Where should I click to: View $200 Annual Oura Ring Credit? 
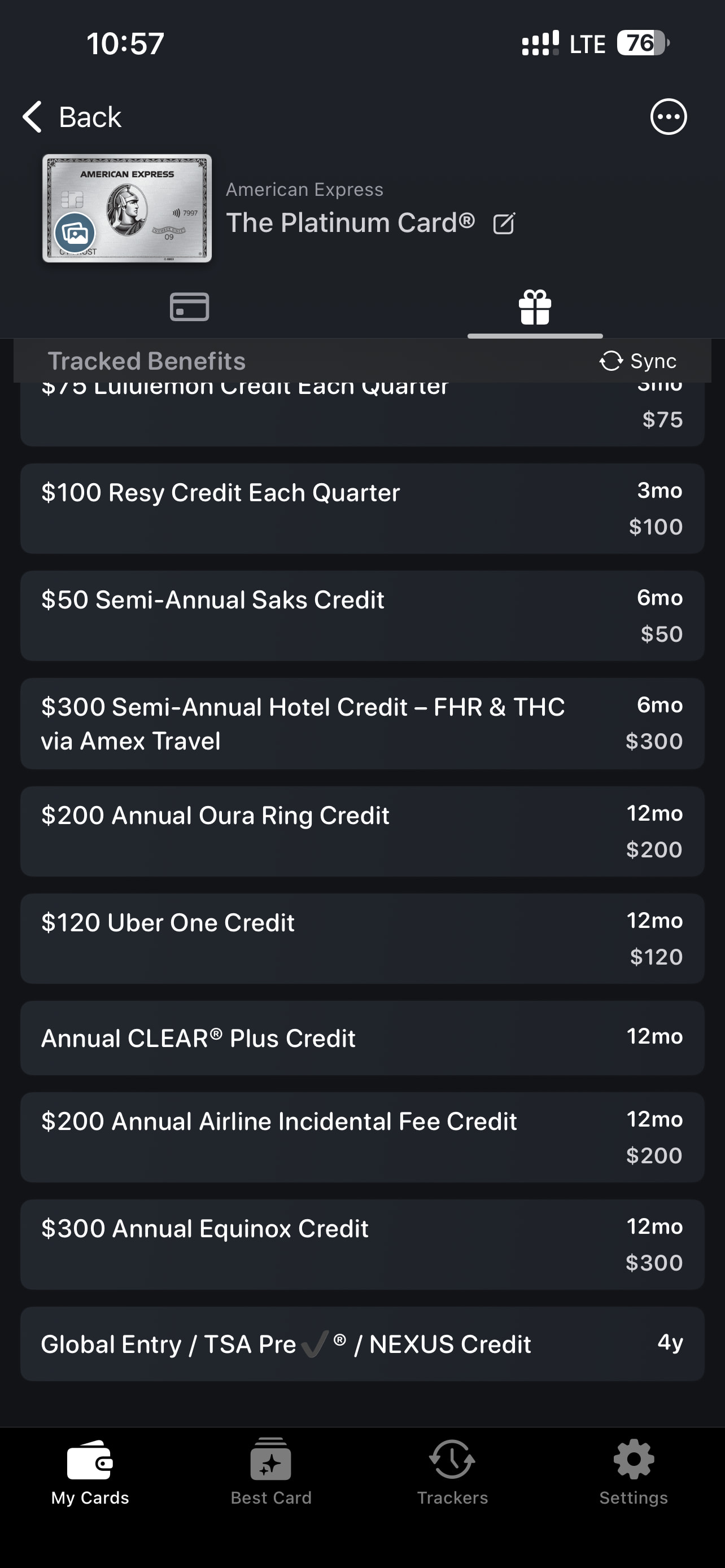click(x=362, y=831)
